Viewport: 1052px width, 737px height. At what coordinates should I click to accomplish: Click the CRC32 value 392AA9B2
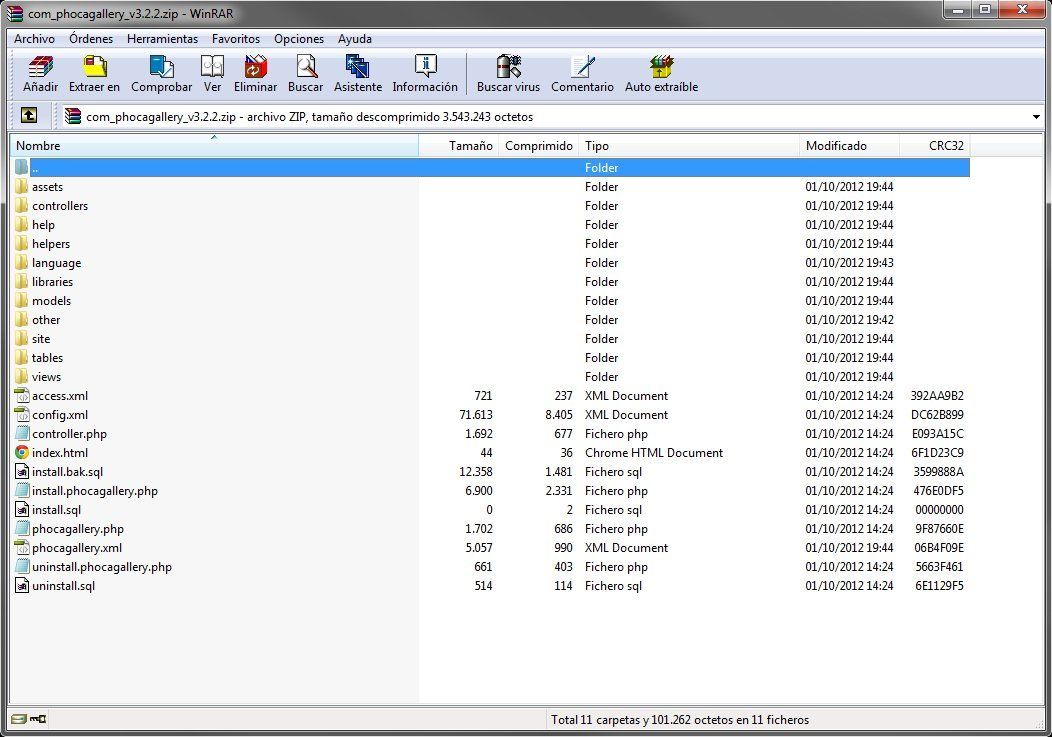click(937, 396)
